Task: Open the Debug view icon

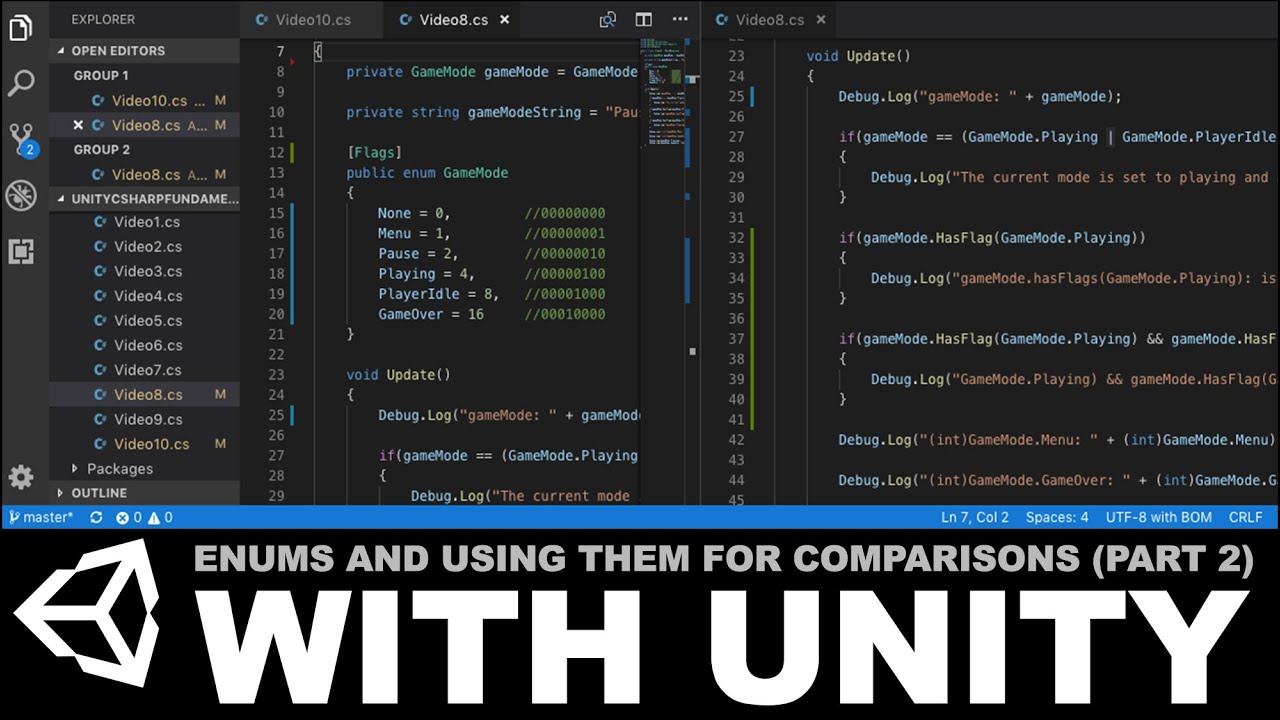Action: point(21,196)
